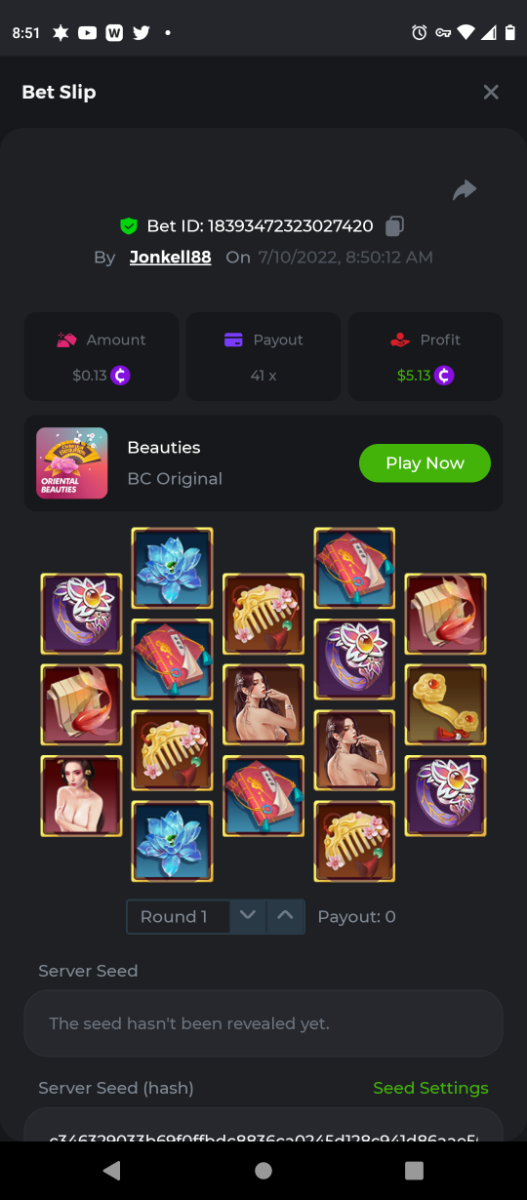This screenshot has width=527, height=1200.
Task: Tap the Profit stat icon
Action: pyautogui.click(x=400, y=340)
